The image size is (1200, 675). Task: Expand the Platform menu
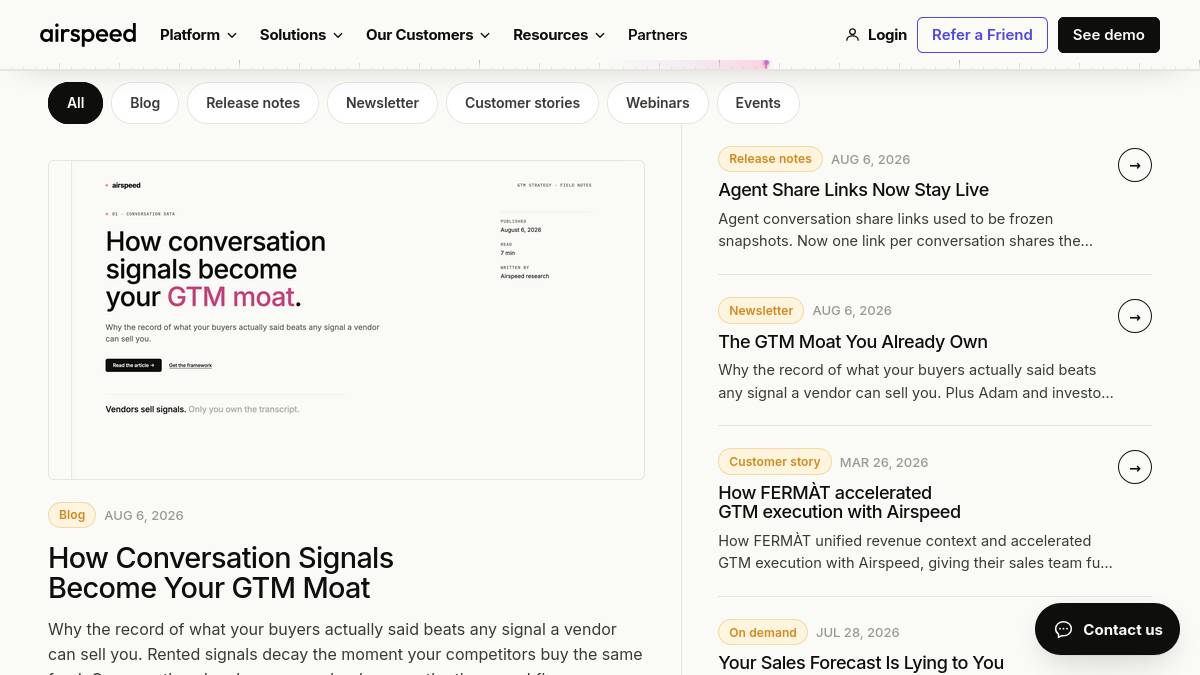tap(199, 35)
